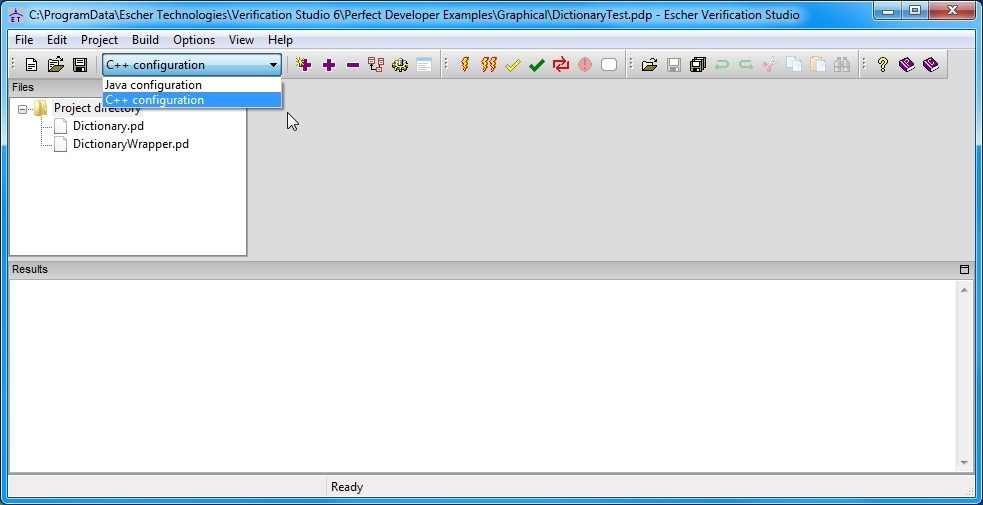Close the Verification Studio window
The width and height of the screenshot is (983, 505).
952,11
